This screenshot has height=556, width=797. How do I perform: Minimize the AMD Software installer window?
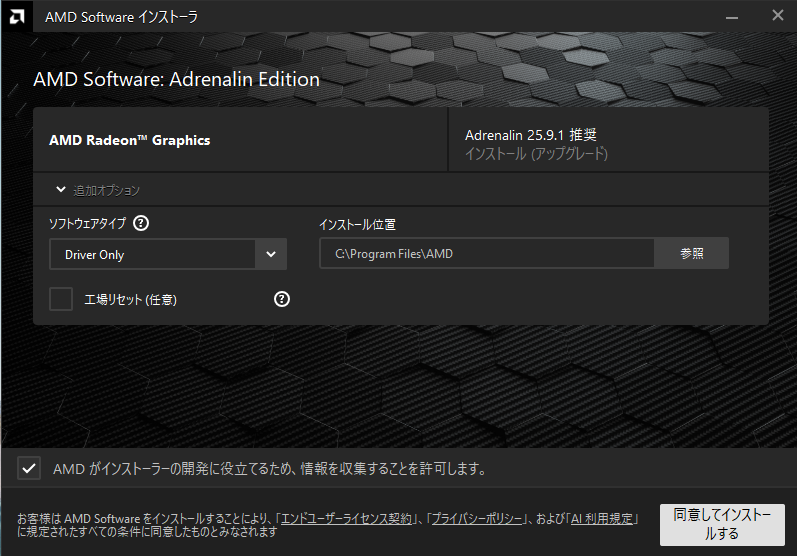pyautogui.click(x=732, y=16)
